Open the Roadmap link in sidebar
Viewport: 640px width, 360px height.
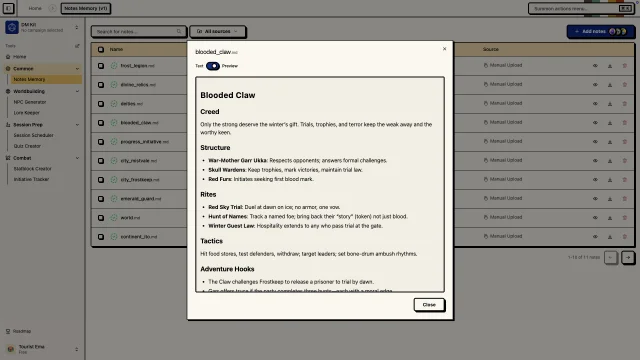pyautogui.click(x=18, y=331)
